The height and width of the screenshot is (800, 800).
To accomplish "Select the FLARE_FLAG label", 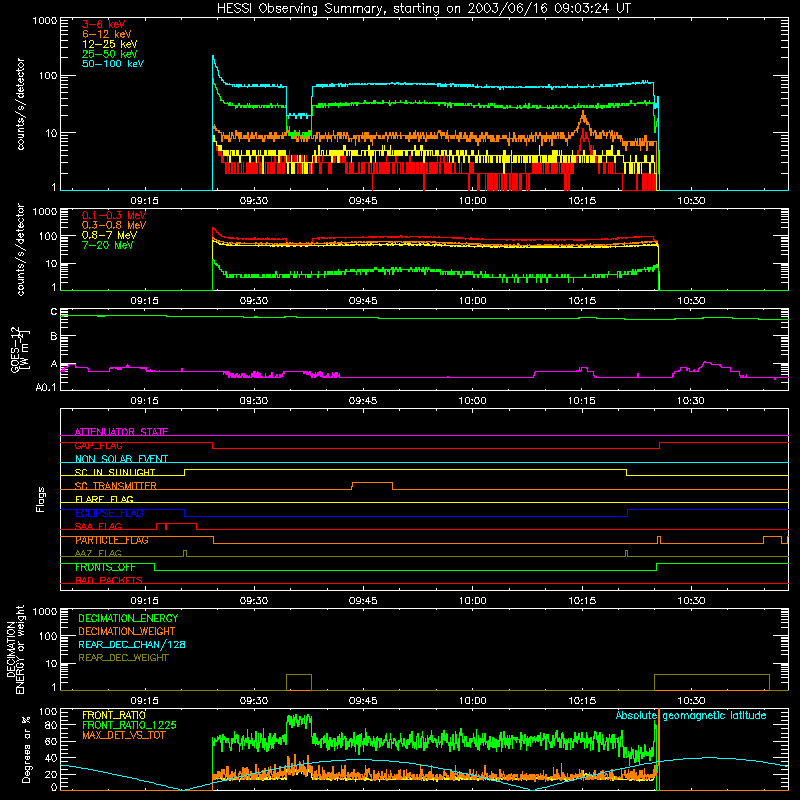I will 104,499.
